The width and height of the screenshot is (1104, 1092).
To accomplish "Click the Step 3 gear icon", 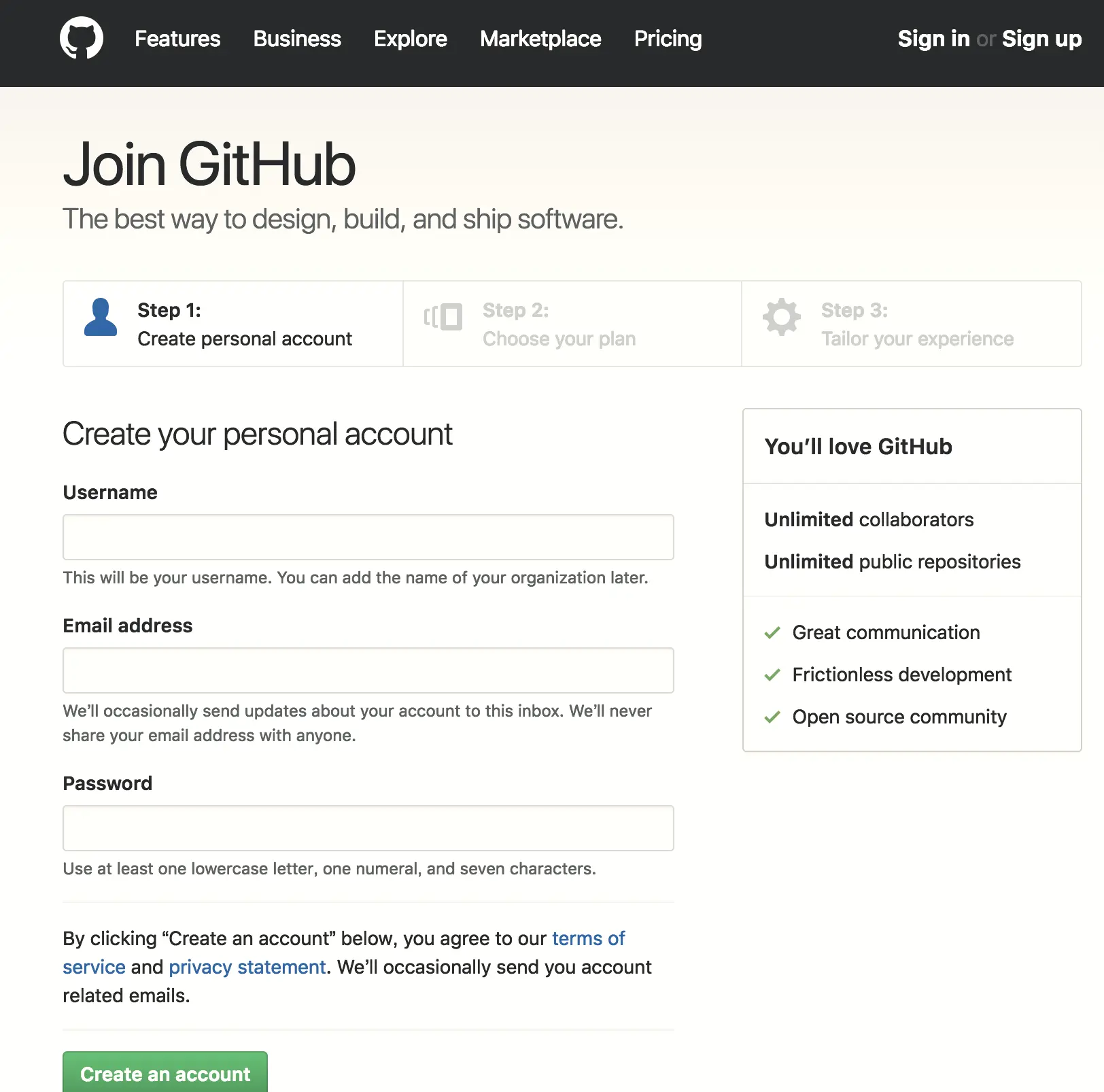I will [782, 317].
